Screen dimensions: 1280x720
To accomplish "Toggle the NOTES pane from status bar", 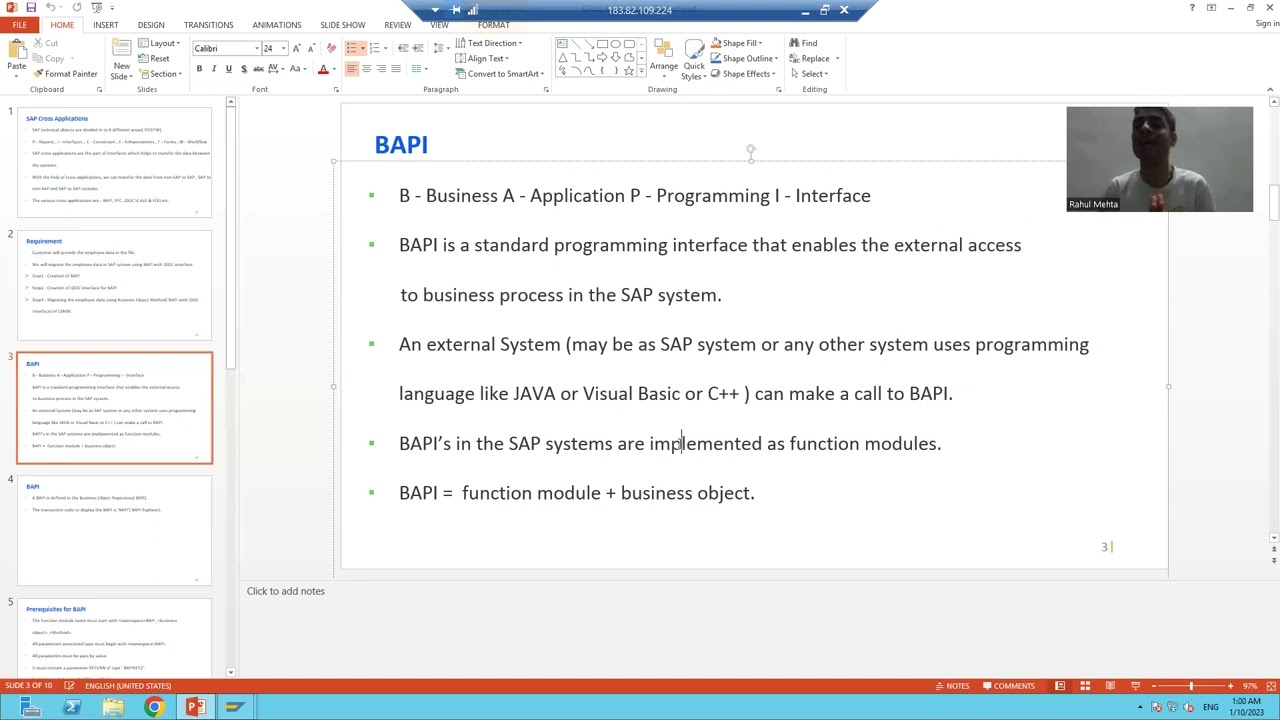I will tap(951, 686).
